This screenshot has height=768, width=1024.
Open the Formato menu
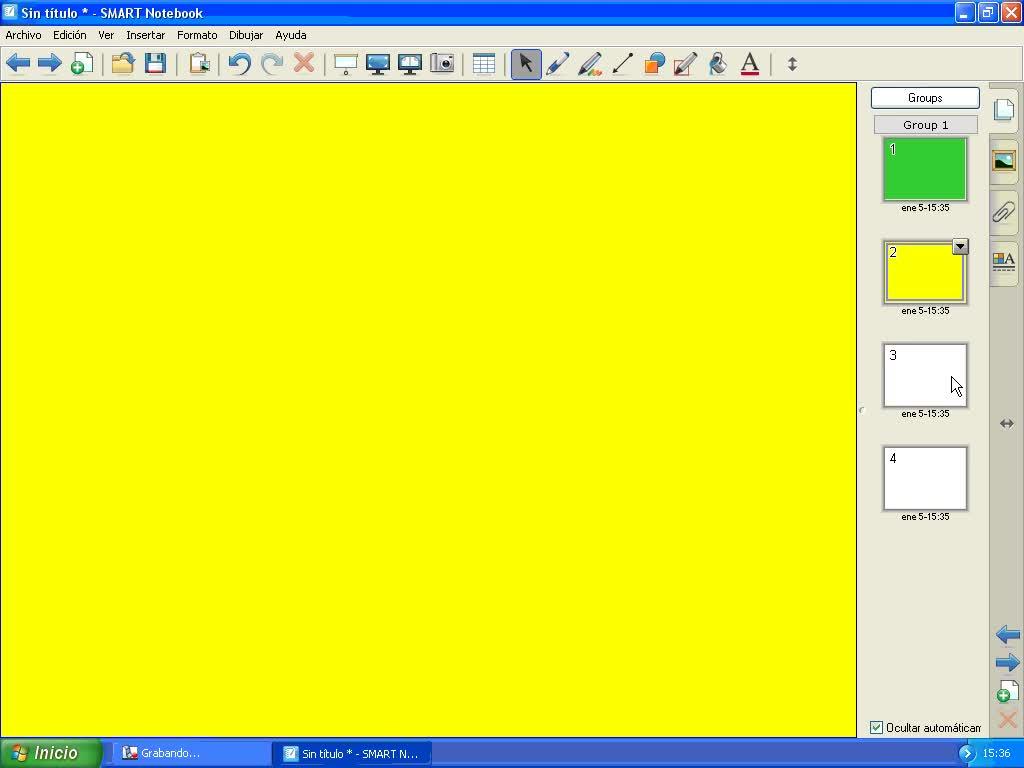(197, 35)
